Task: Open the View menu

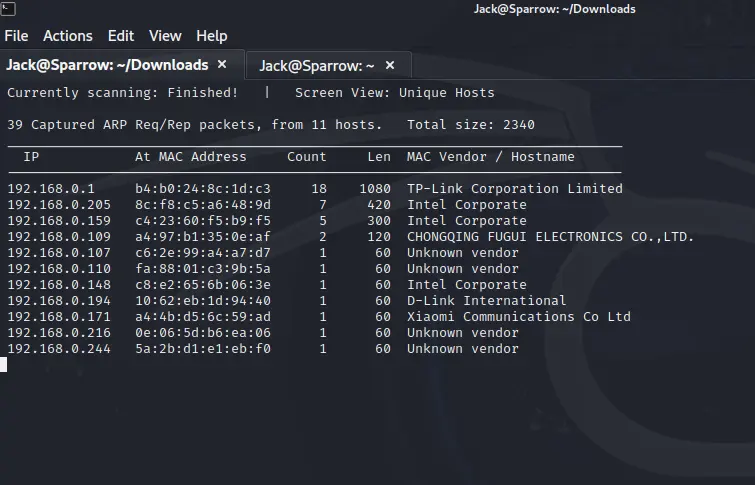Action: (165, 36)
